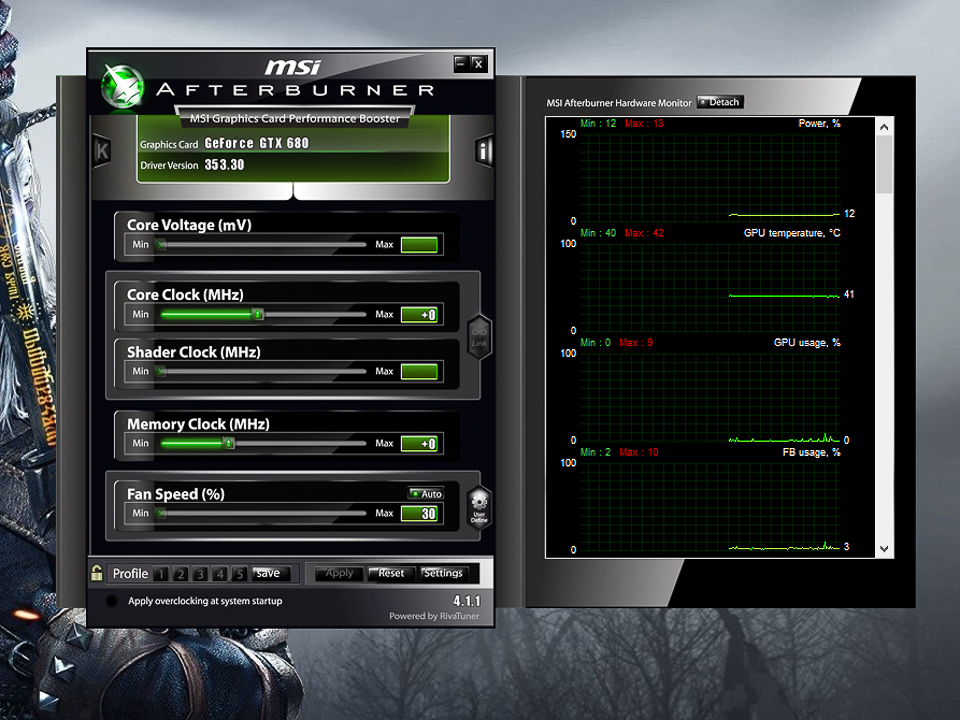The height and width of the screenshot is (720, 960).
Task: Toggle Apply overclocking at system startup
Action: (x=111, y=601)
